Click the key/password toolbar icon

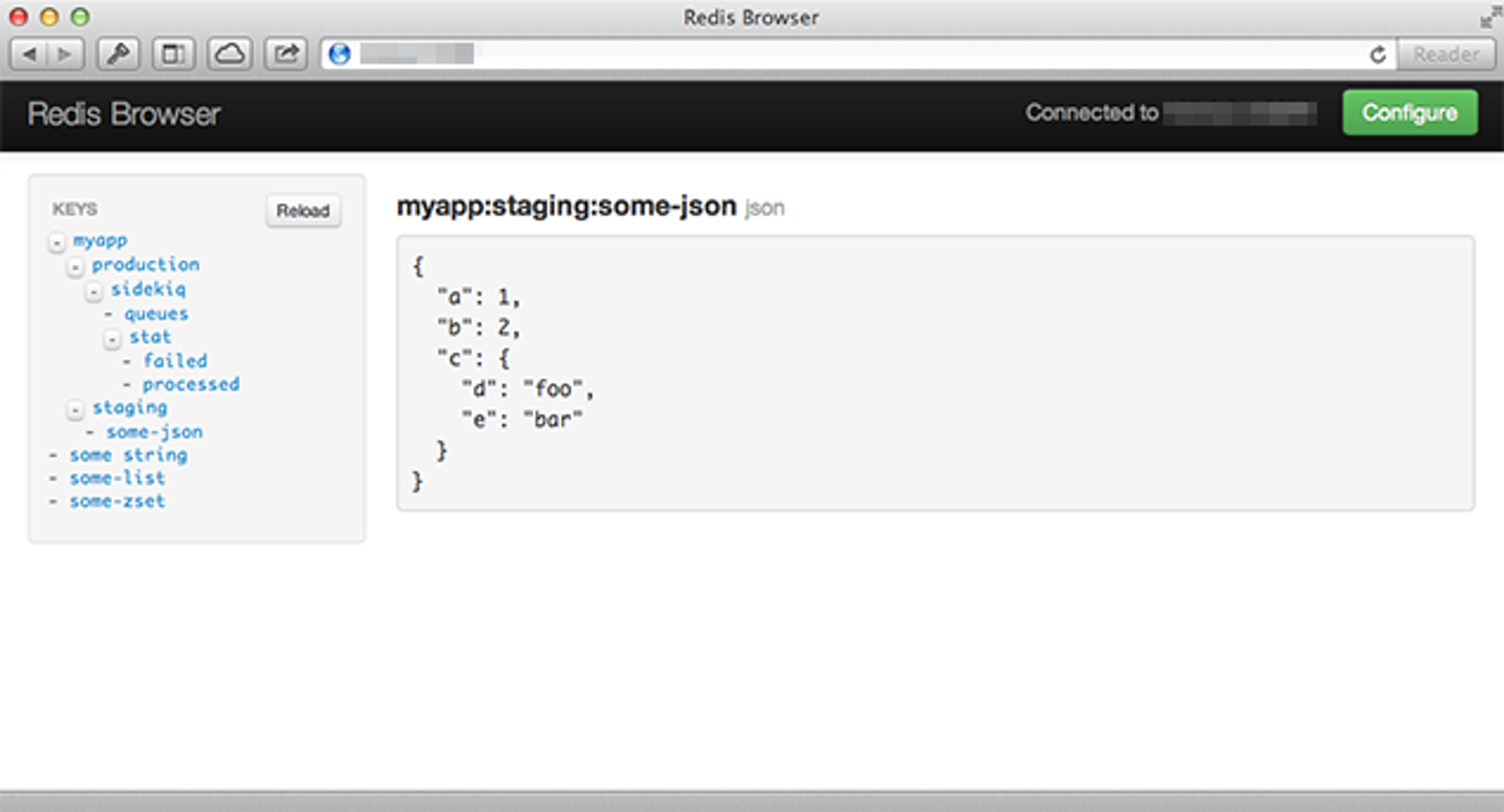(118, 54)
